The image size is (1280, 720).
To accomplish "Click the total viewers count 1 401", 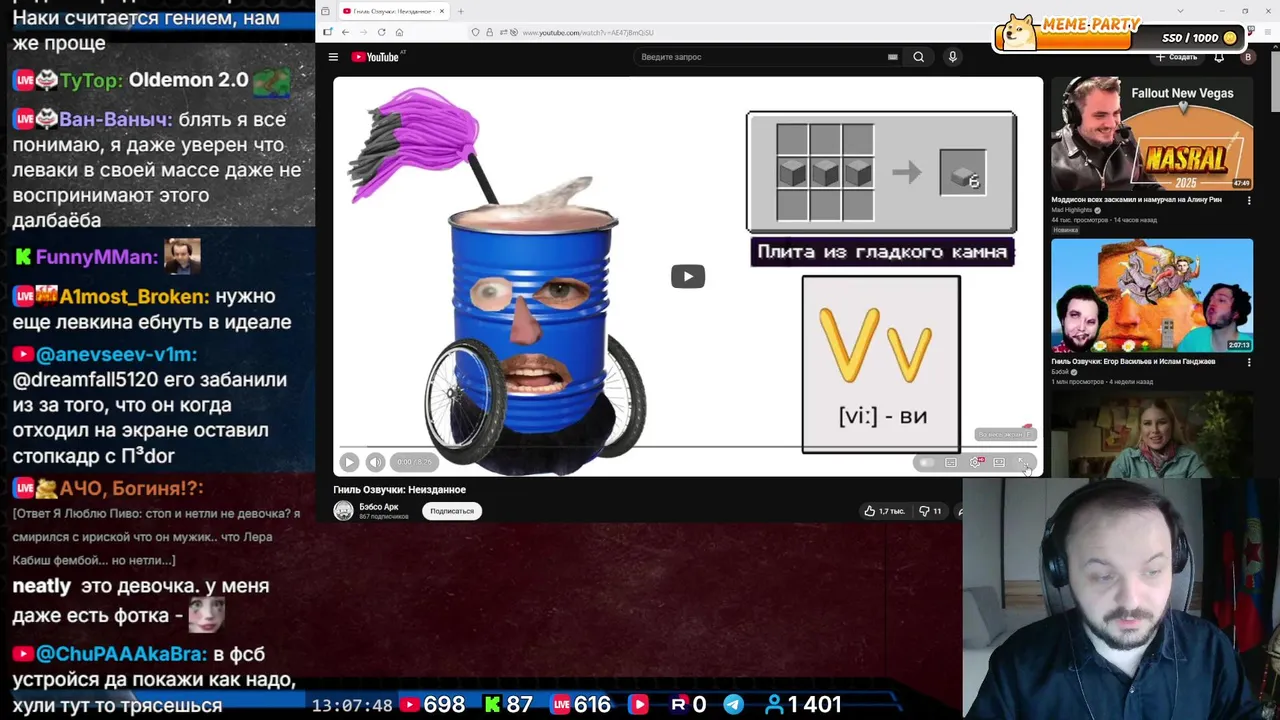I will point(803,705).
